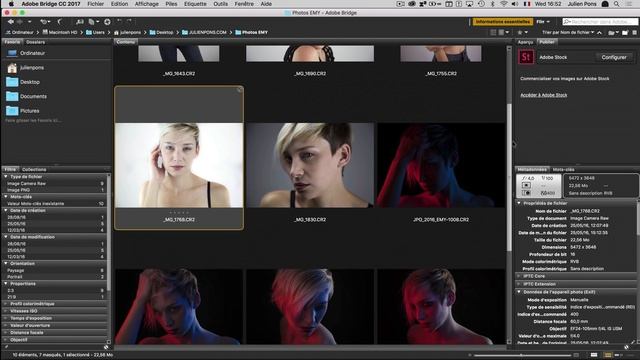Click the create new folder icon
This screenshot has width=640, height=360.
coord(625,32)
